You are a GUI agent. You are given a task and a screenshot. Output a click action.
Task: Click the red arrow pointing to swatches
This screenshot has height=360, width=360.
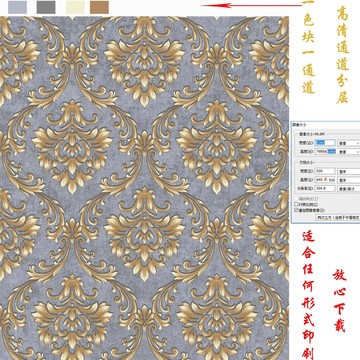[252, 5]
